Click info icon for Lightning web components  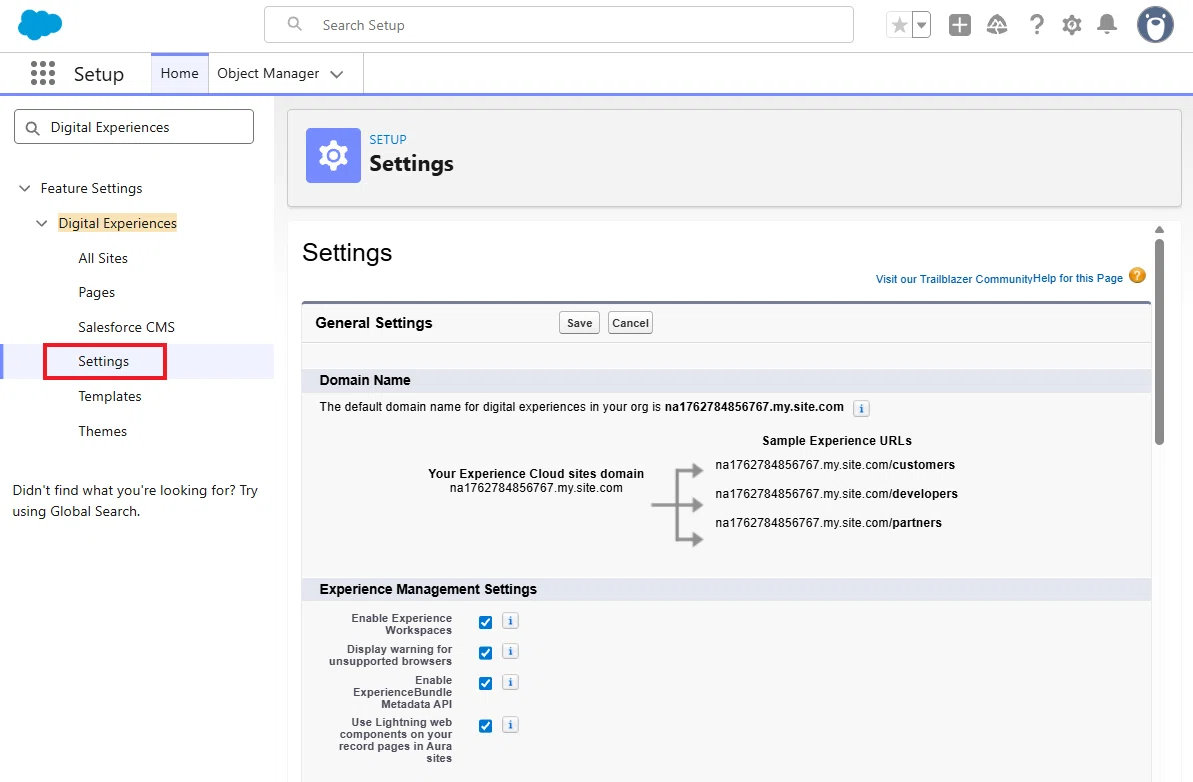511,725
